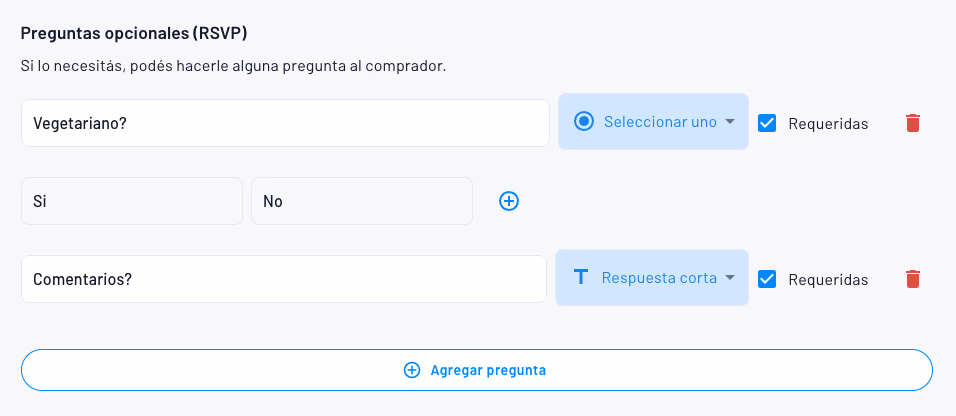Uncheck Requeridas for the Comentarios? question
The width and height of the screenshot is (956, 416).
(767, 279)
